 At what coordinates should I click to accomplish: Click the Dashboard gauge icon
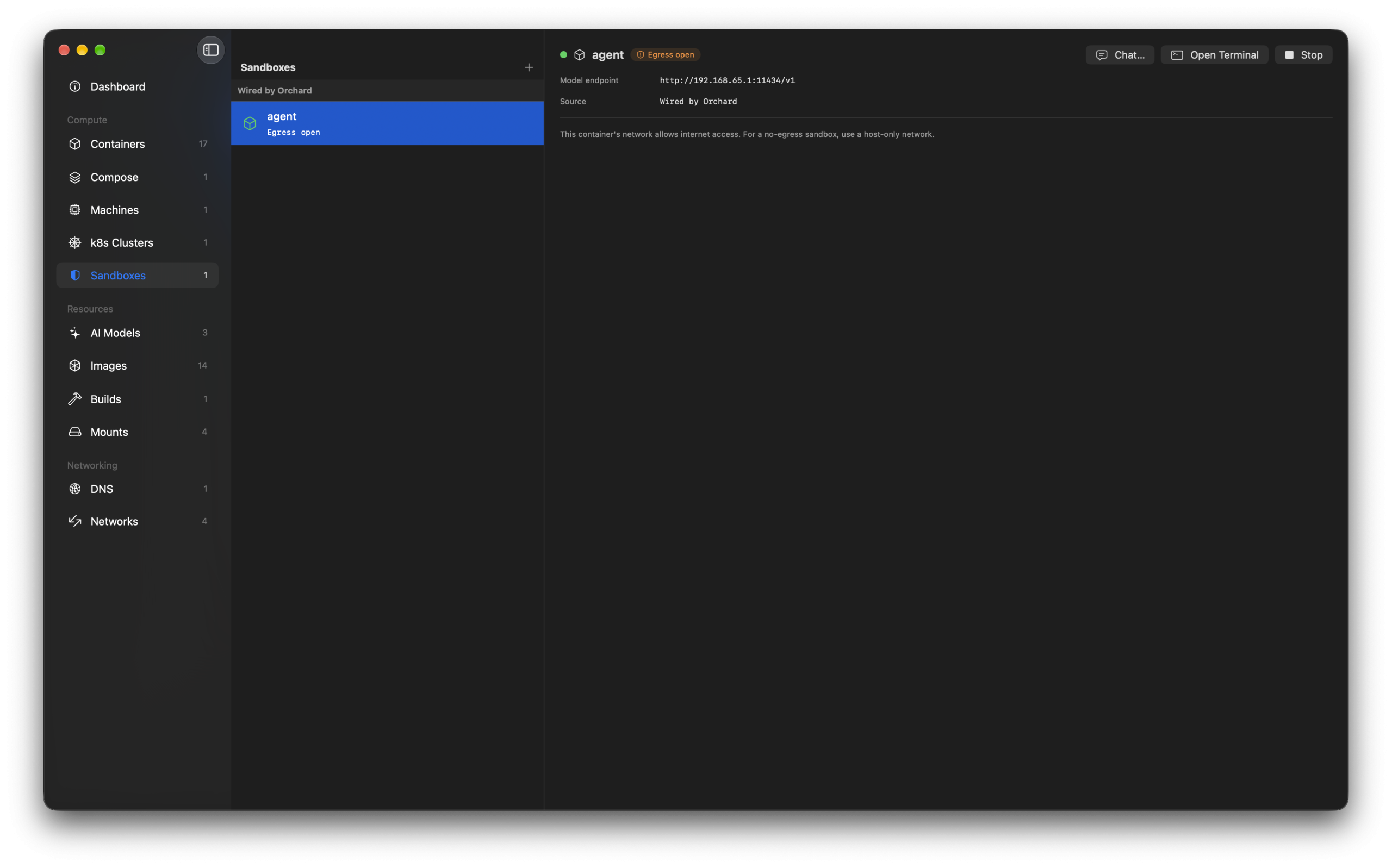(74, 86)
